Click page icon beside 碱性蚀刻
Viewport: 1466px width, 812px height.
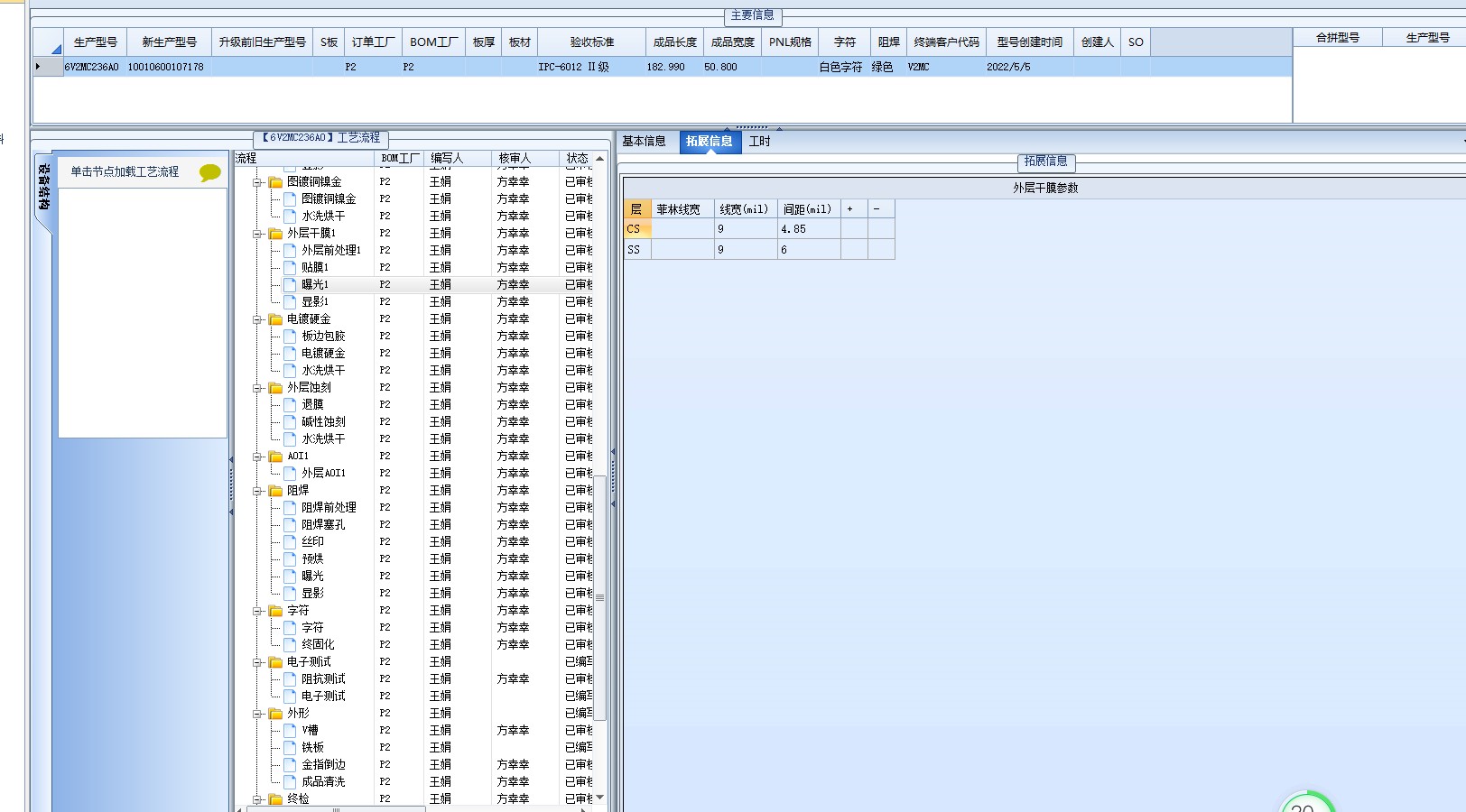point(290,421)
